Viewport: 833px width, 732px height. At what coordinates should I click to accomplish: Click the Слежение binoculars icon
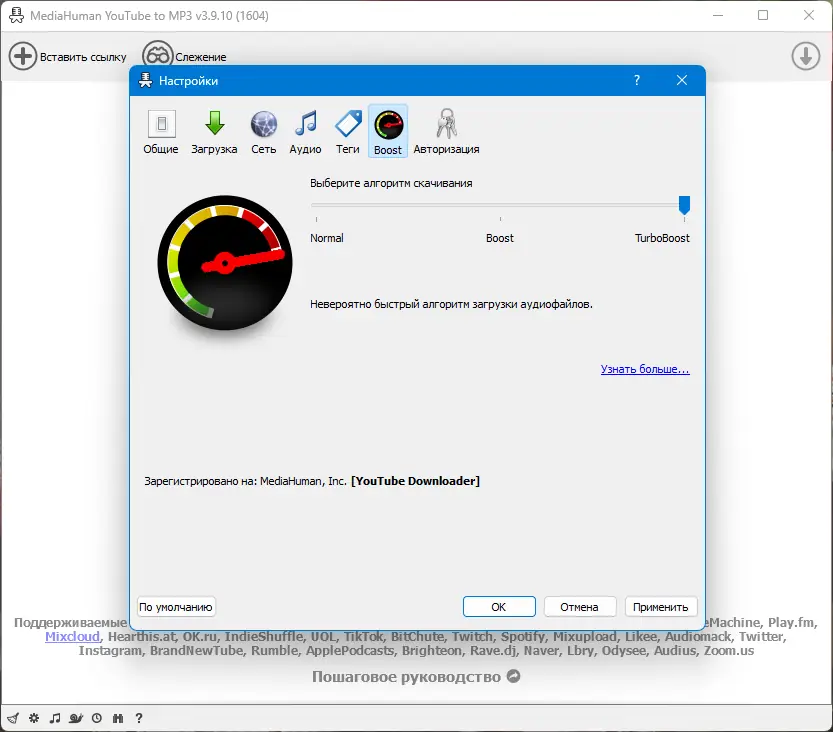157,56
